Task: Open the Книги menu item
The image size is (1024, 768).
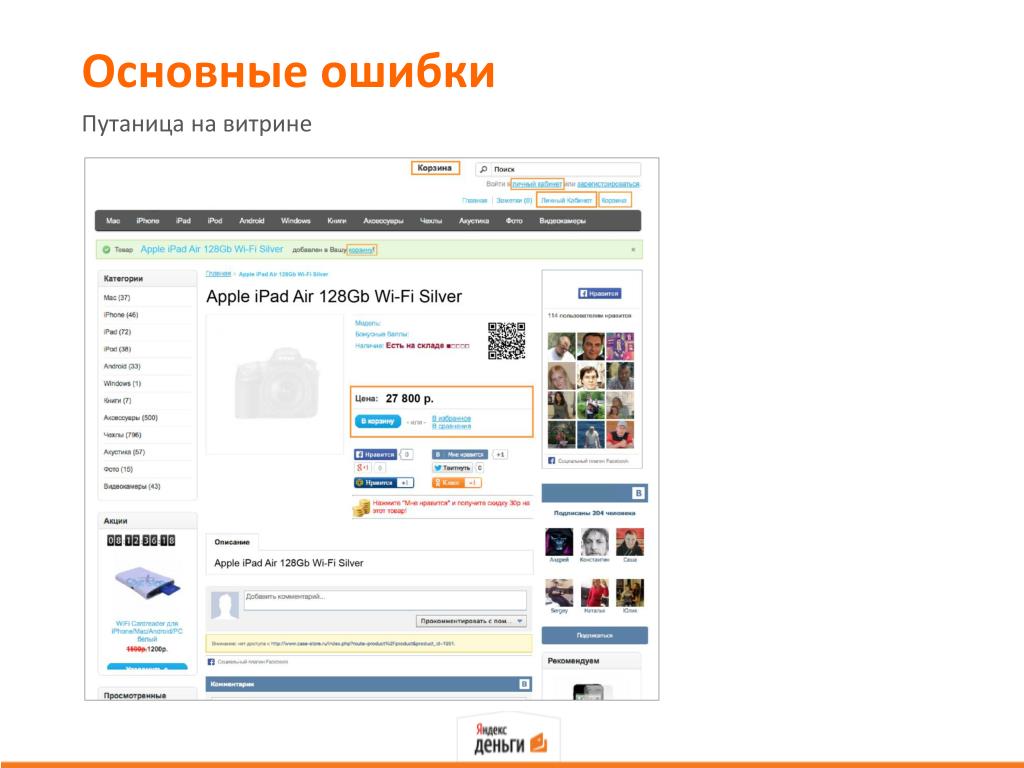Action: pos(337,221)
